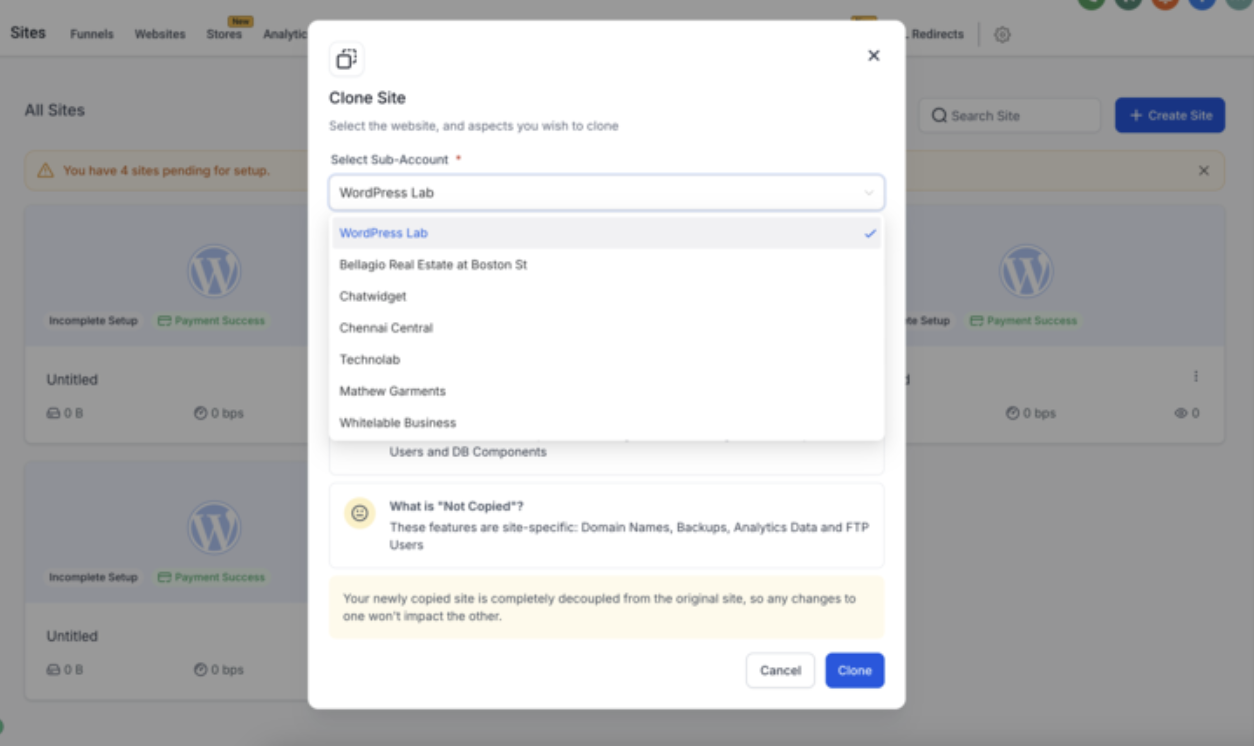Click the WordPress logo on top-right site card
1254x746 pixels.
coord(1025,271)
